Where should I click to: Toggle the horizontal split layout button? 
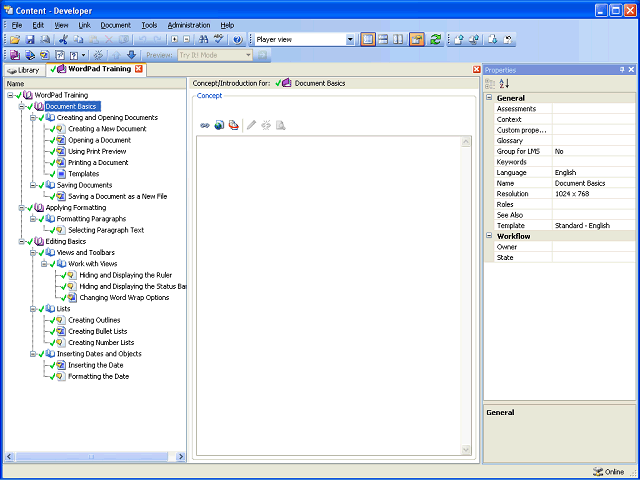[383, 40]
